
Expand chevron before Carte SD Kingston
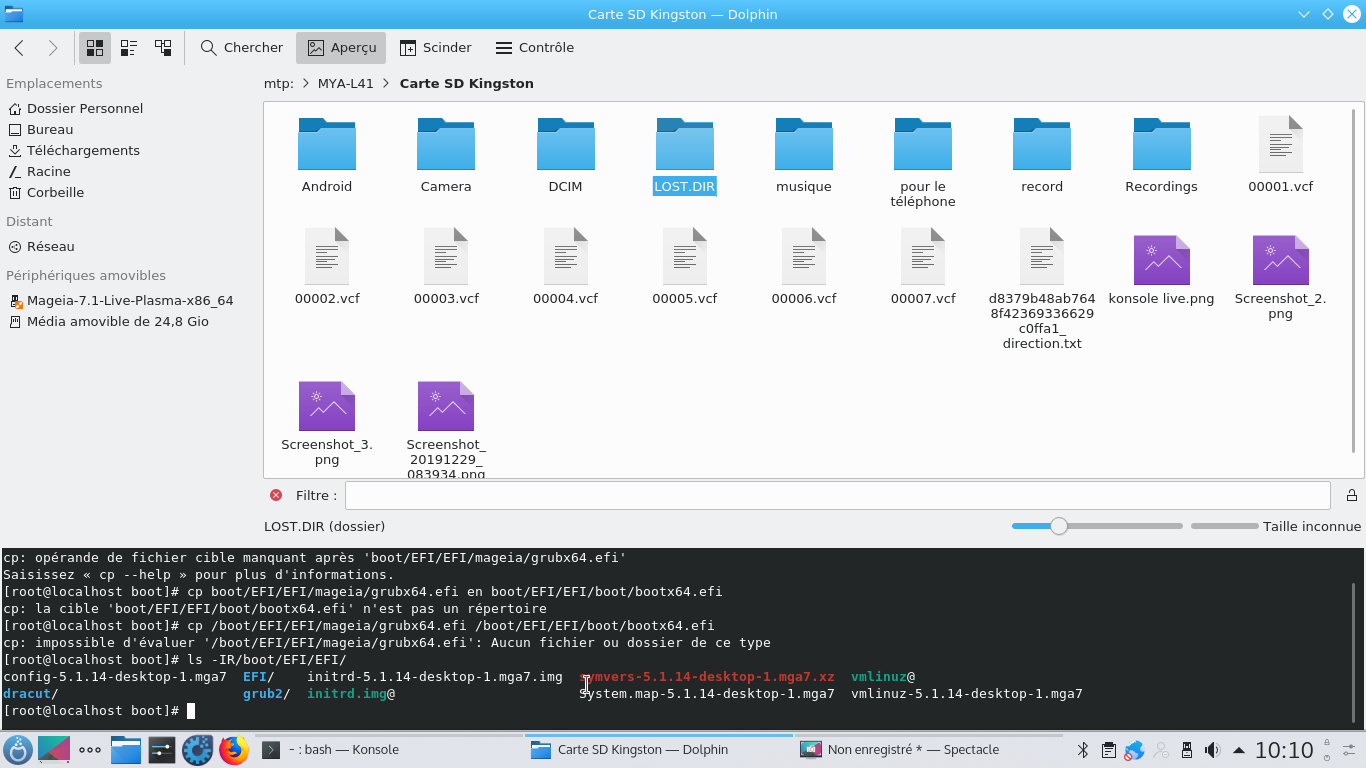coord(386,83)
